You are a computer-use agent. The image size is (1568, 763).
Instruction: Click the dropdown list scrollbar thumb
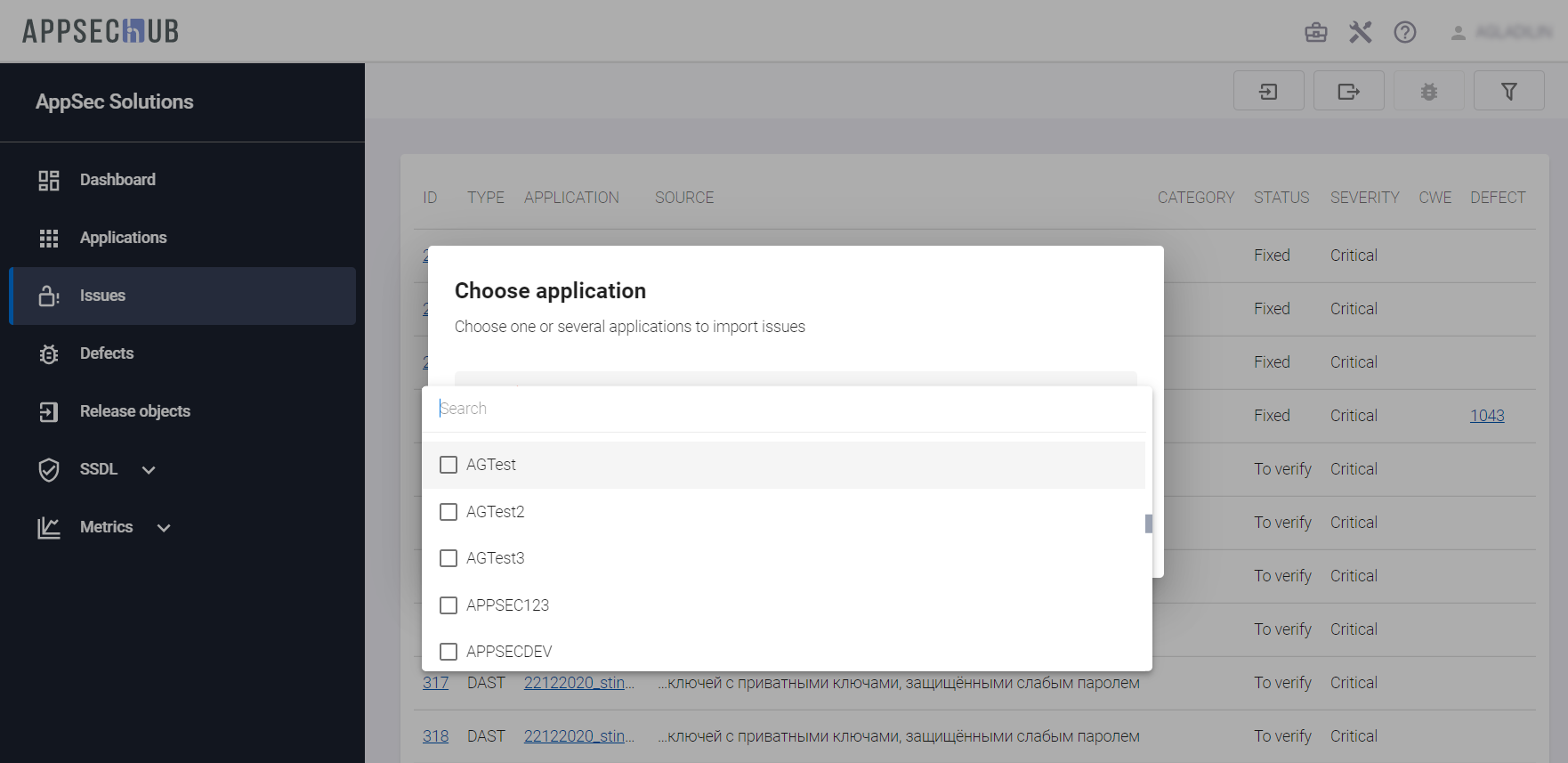(1148, 524)
